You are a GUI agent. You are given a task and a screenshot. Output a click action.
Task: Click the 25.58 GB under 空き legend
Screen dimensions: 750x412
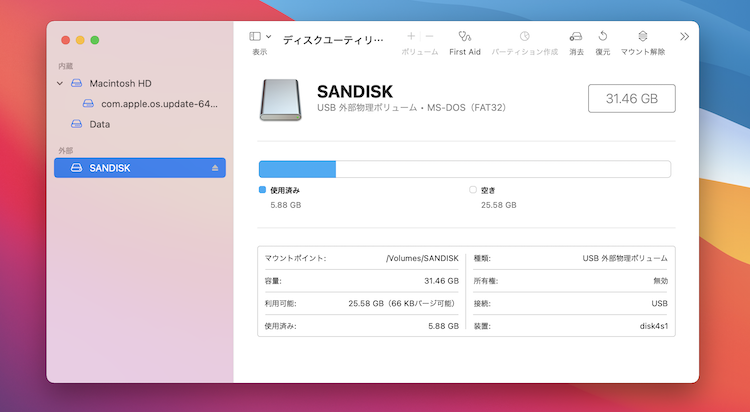(x=499, y=205)
